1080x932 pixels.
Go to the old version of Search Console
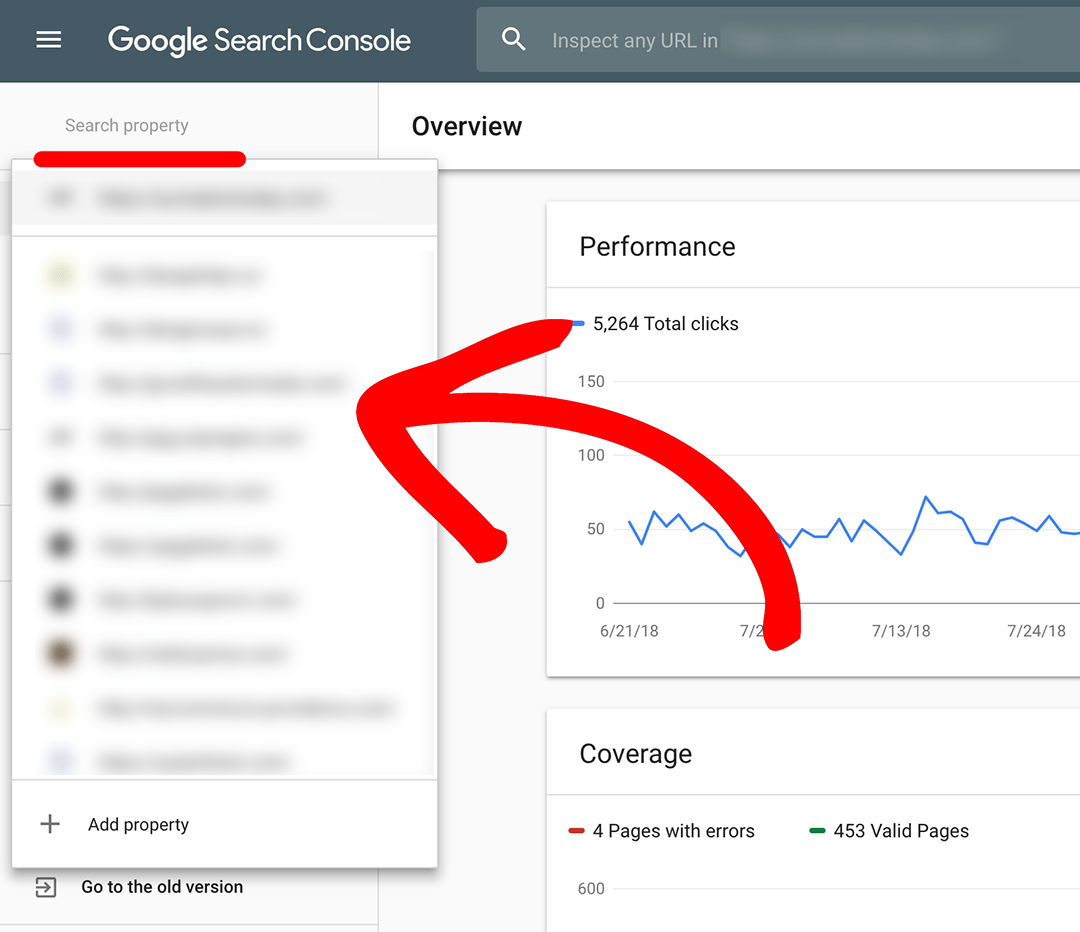pyautogui.click(x=164, y=886)
